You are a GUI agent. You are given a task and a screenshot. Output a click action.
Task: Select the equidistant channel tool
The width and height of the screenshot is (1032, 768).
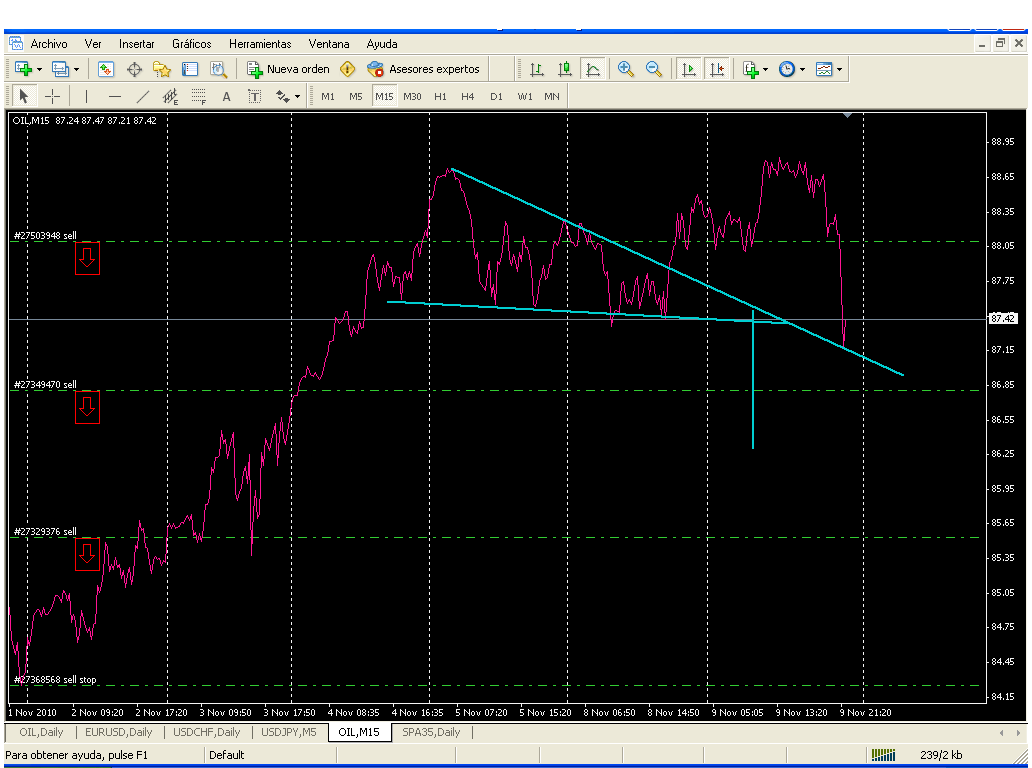pyautogui.click(x=170, y=97)
